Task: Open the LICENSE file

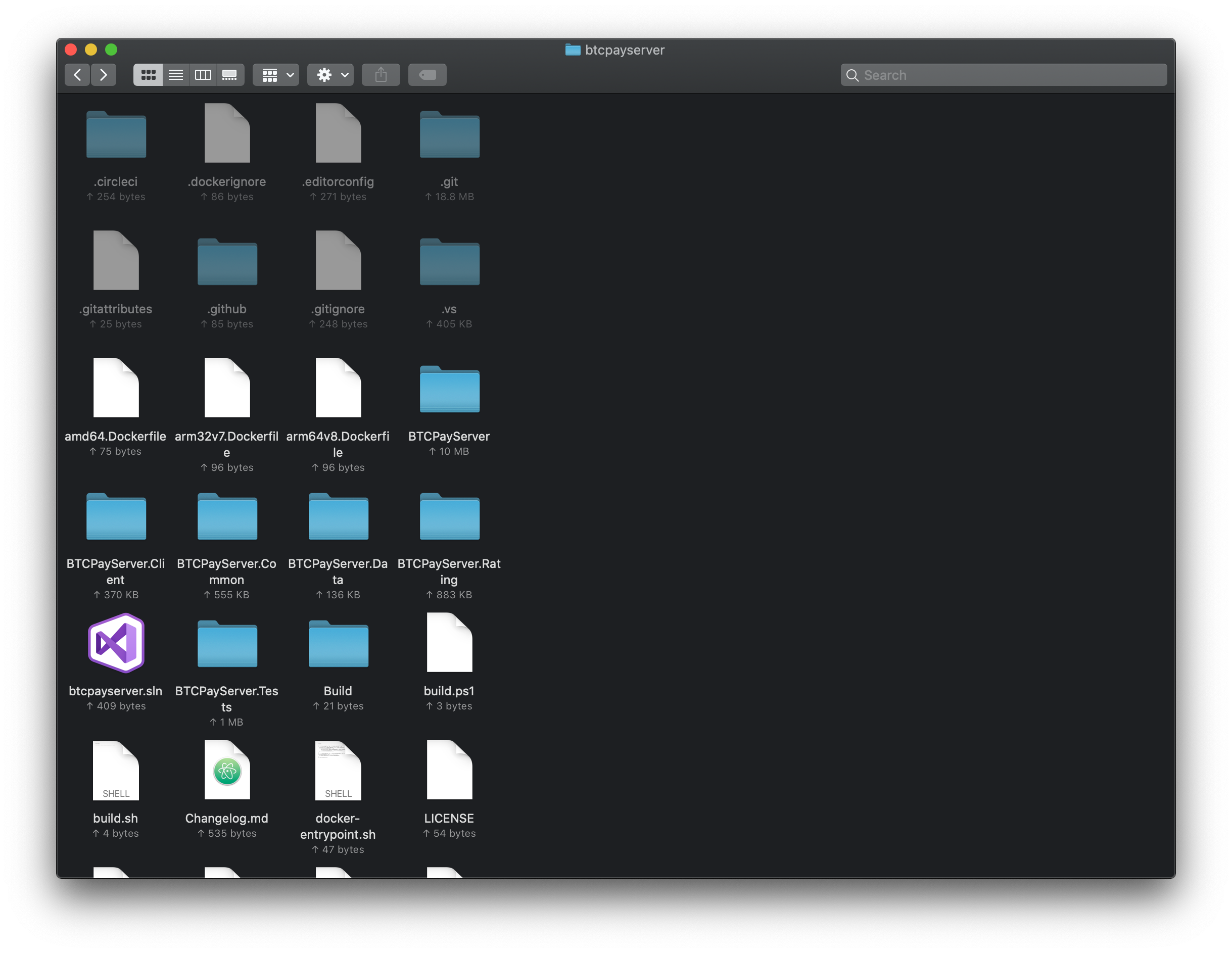Action: pyautogui.click(x=449, y=770)
